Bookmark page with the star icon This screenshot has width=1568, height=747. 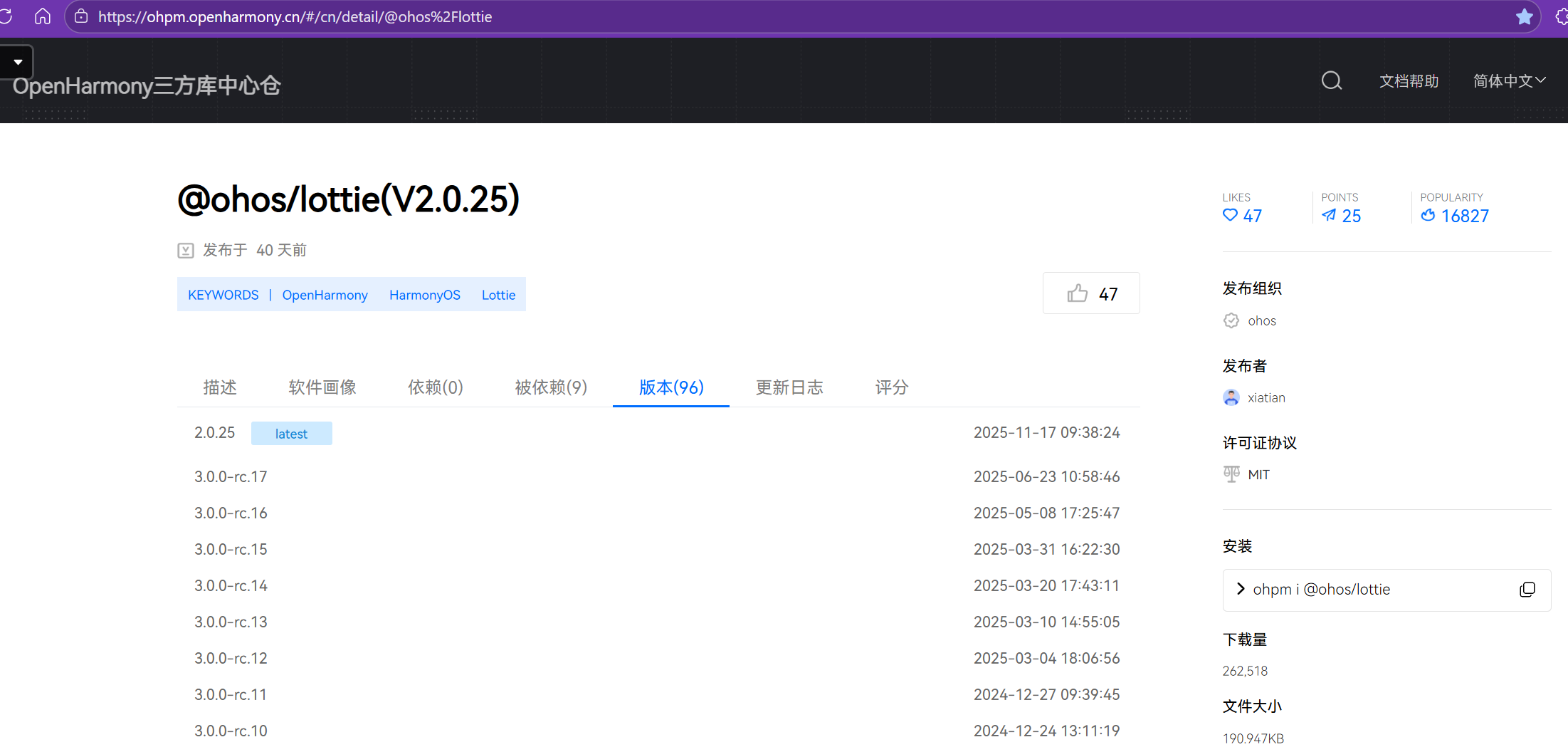click(1524, 16)
